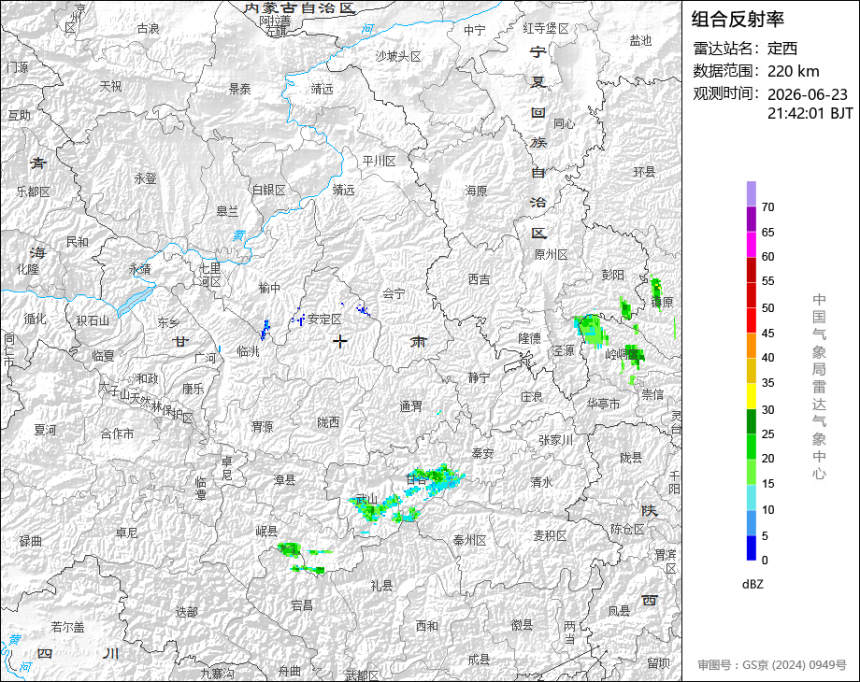Screen dimensions: 860x682
Task: Click the 同心 map label
Action: point(563,123)
